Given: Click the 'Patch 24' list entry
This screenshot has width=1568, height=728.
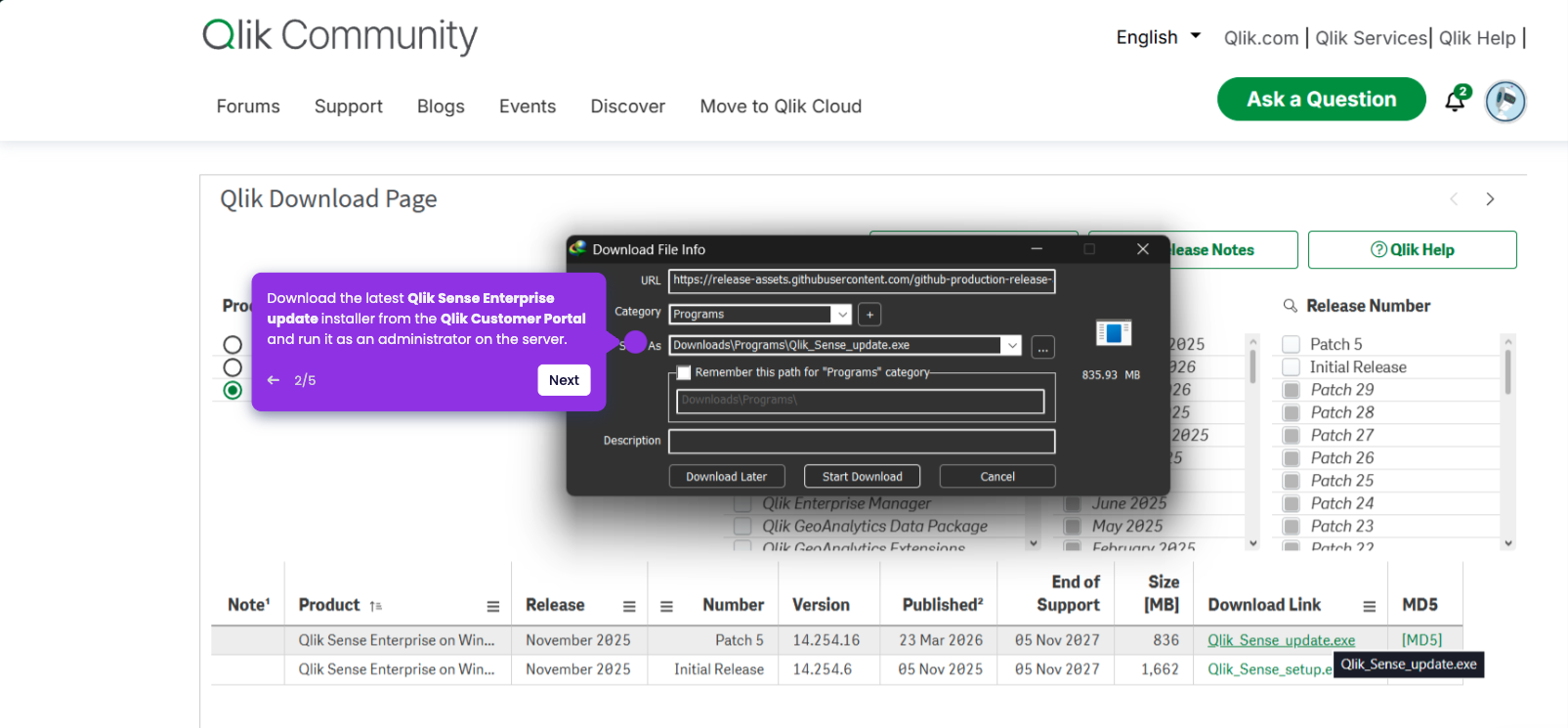Looking at the screenshot, I should pyautogui.click(x=1342, y=503).
